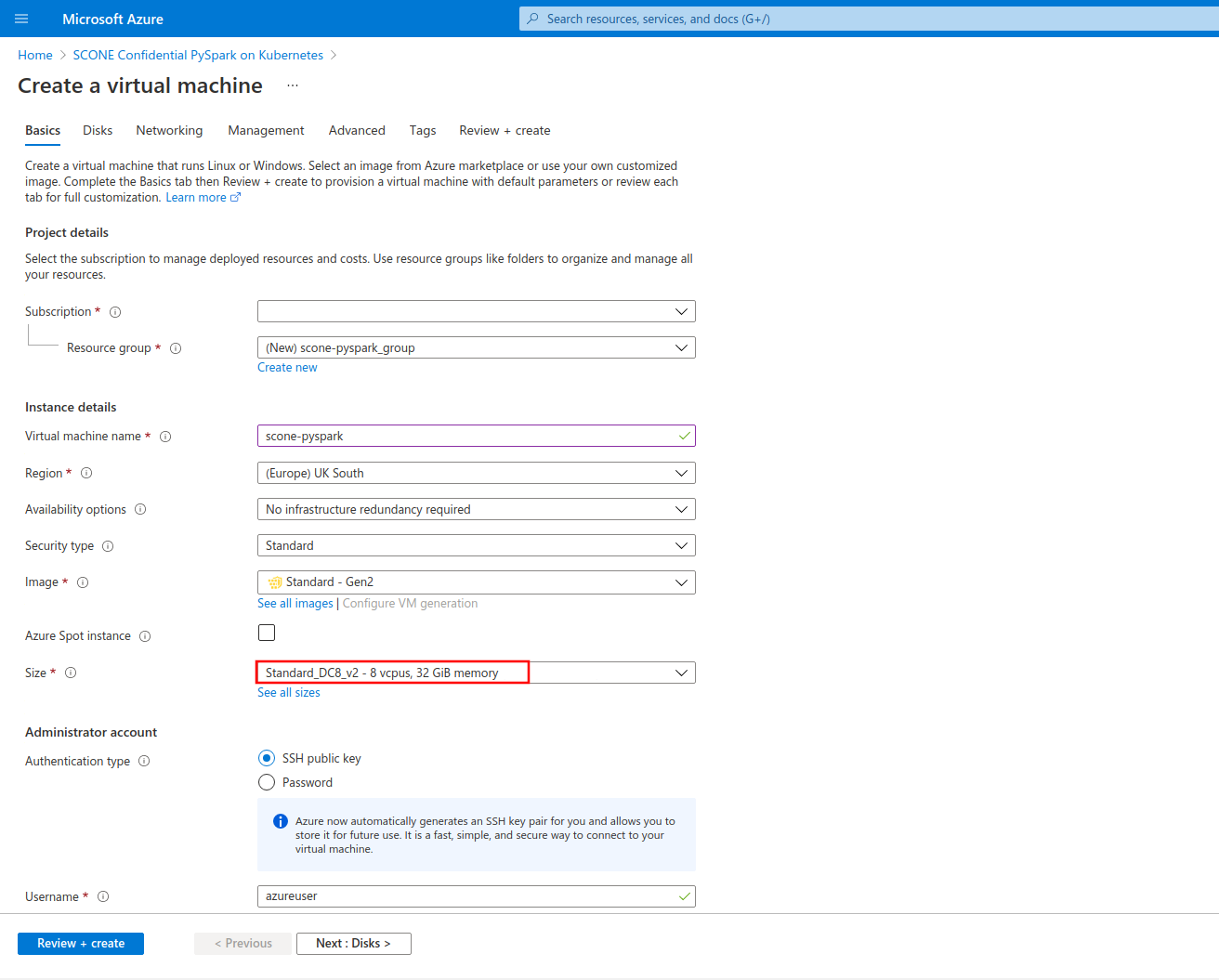
Task: Switch to the Networking tab
Action: click(x=169, y=130)
